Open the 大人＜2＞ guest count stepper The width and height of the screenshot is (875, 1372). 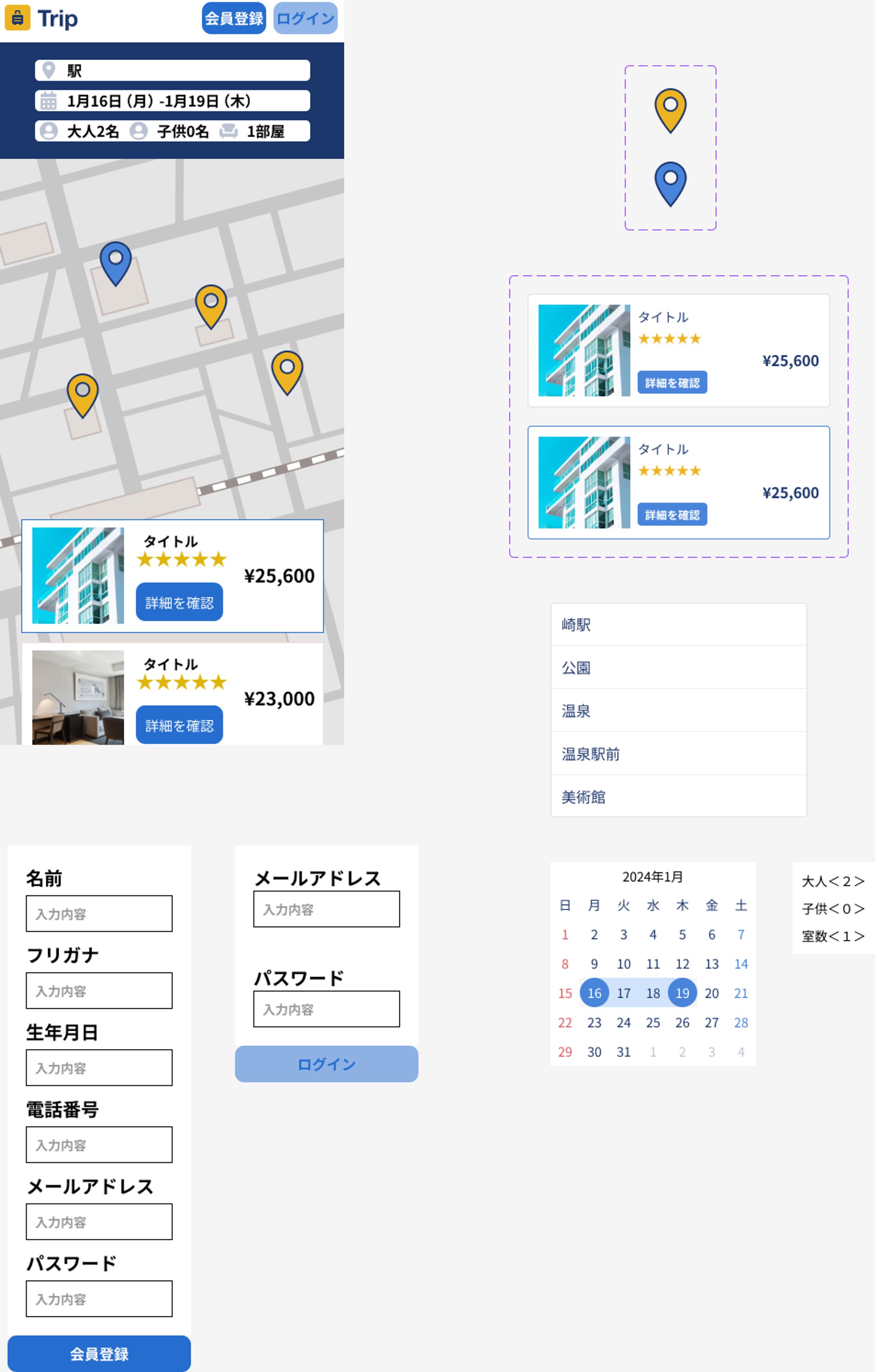pos(833,881)
